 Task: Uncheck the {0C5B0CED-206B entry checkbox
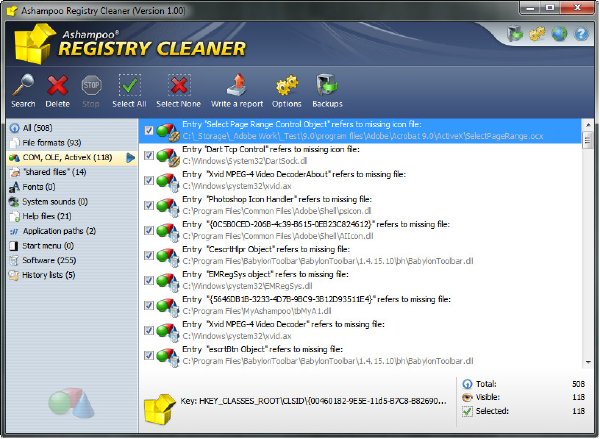pyautogui.click(x=149, y=230)
